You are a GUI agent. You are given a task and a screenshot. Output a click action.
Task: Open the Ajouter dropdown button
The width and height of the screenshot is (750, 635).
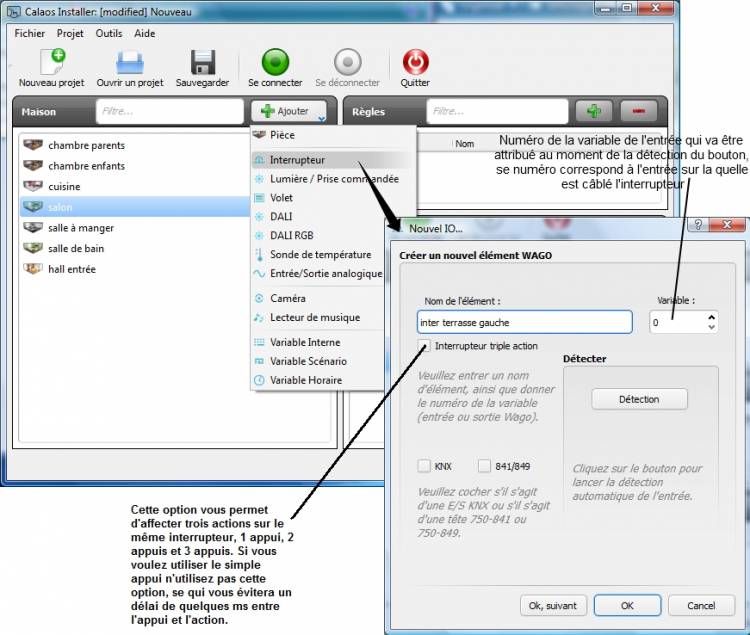pos(289,111)
